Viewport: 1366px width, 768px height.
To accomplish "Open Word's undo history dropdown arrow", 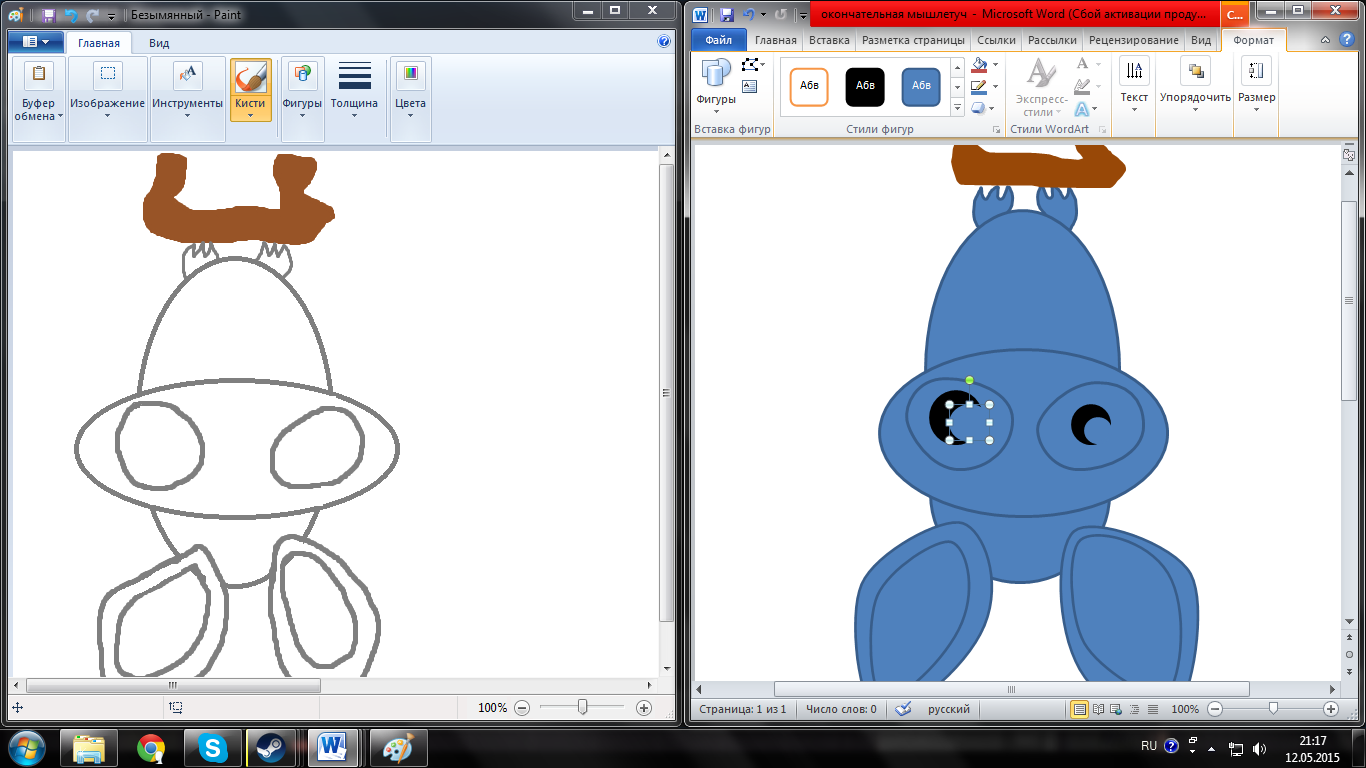I will point(763,15).
